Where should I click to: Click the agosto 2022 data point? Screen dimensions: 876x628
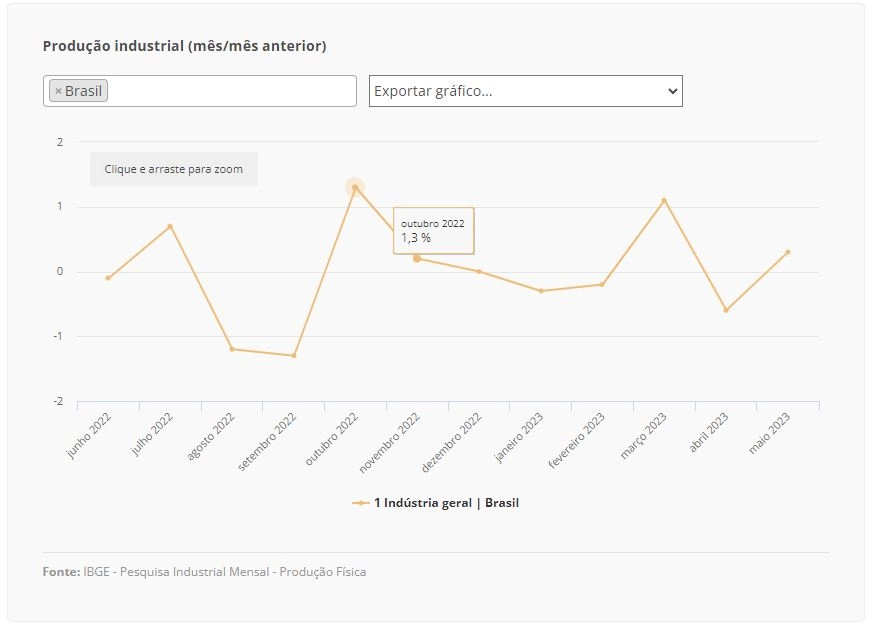coord(232,349)
